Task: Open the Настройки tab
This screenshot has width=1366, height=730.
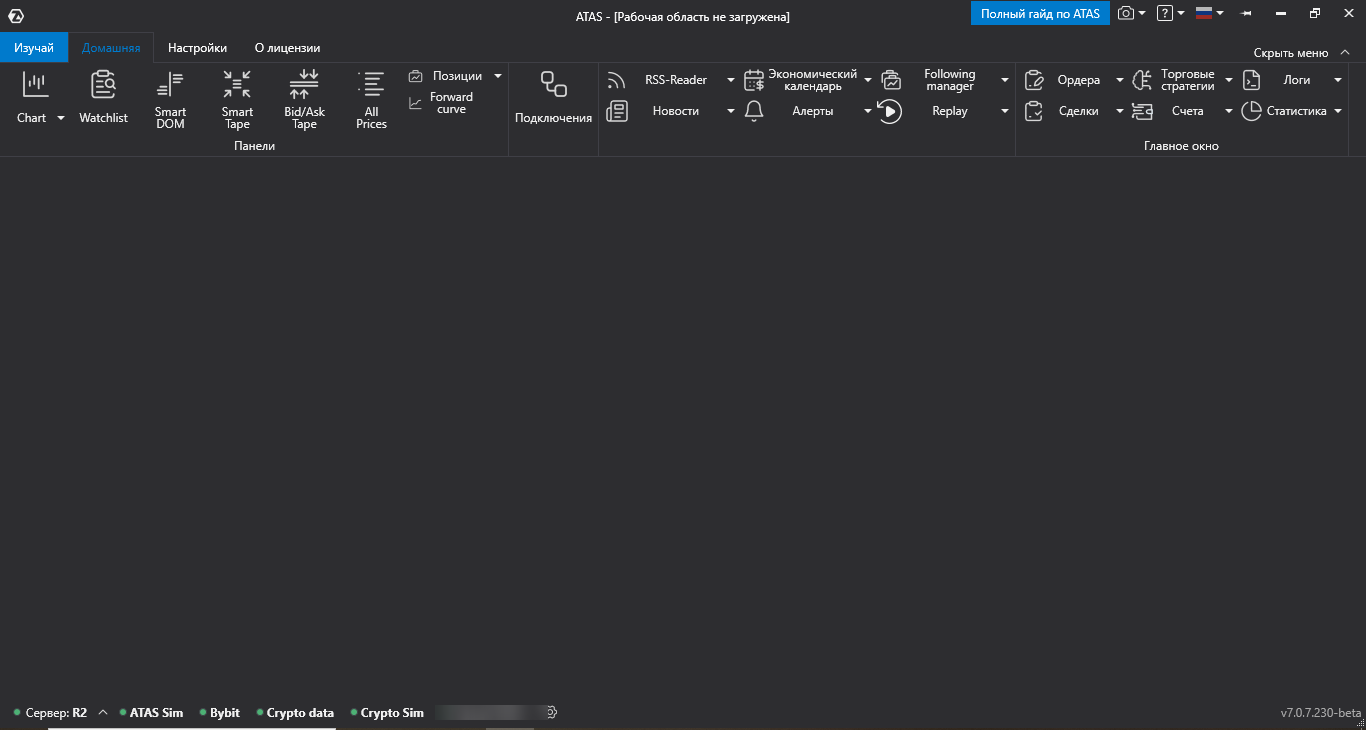Action: [x=197, y=47]
